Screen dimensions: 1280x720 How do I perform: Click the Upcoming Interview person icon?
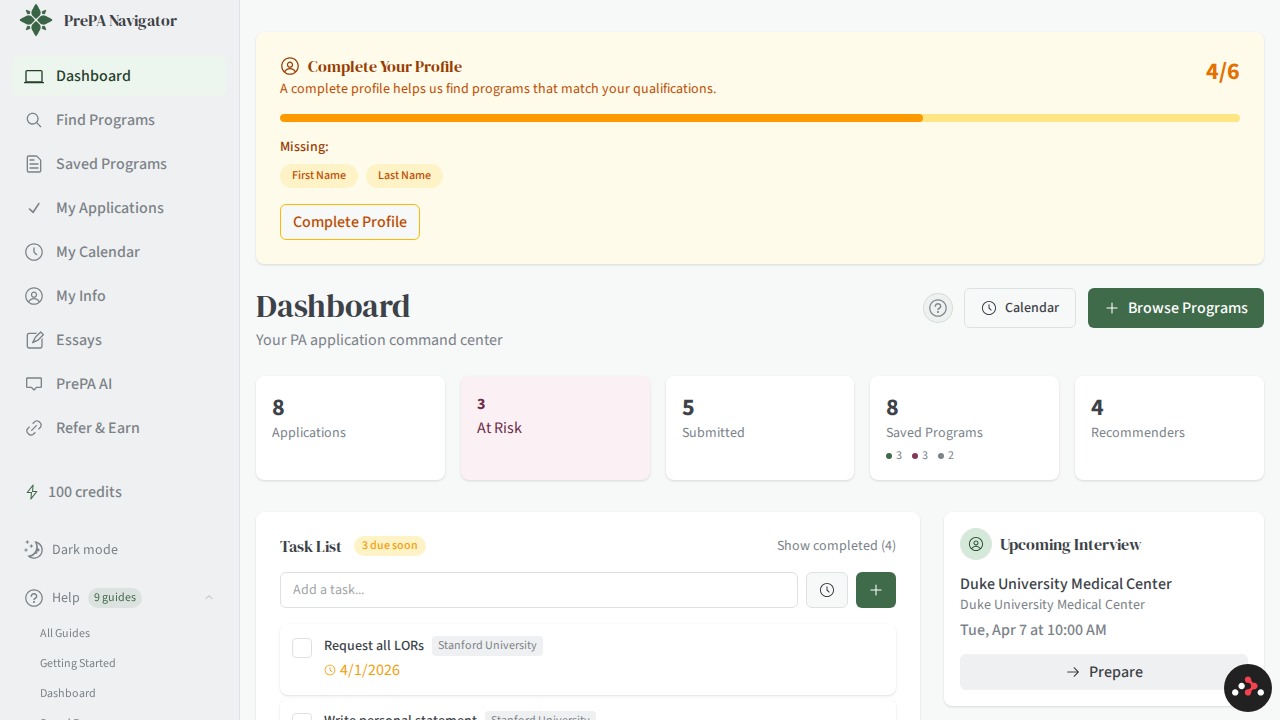coord(976,544)
